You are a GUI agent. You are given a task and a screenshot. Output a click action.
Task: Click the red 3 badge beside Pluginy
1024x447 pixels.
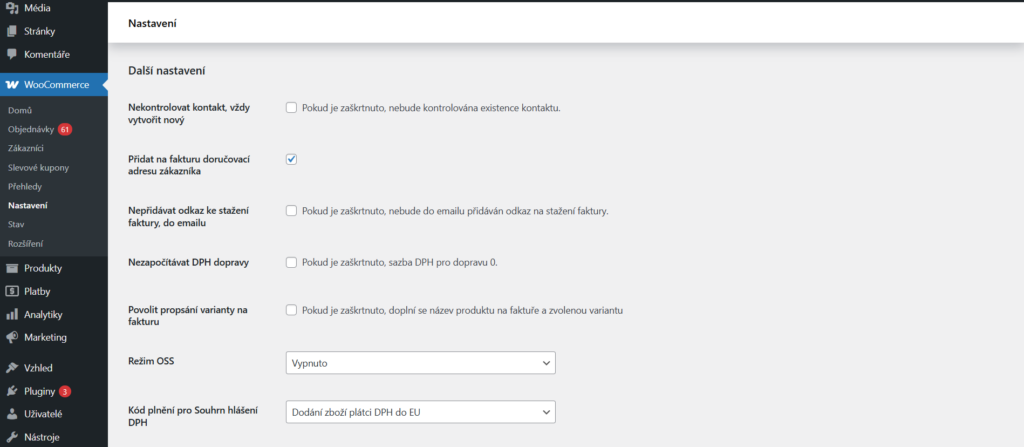(65, 391)
